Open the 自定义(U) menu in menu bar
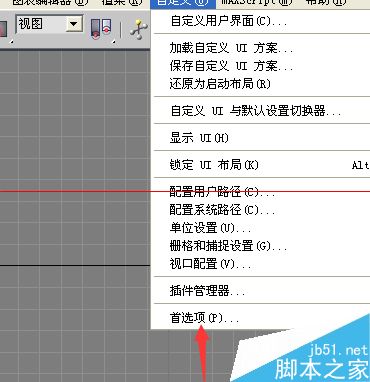370x382 pixels. 183,3
